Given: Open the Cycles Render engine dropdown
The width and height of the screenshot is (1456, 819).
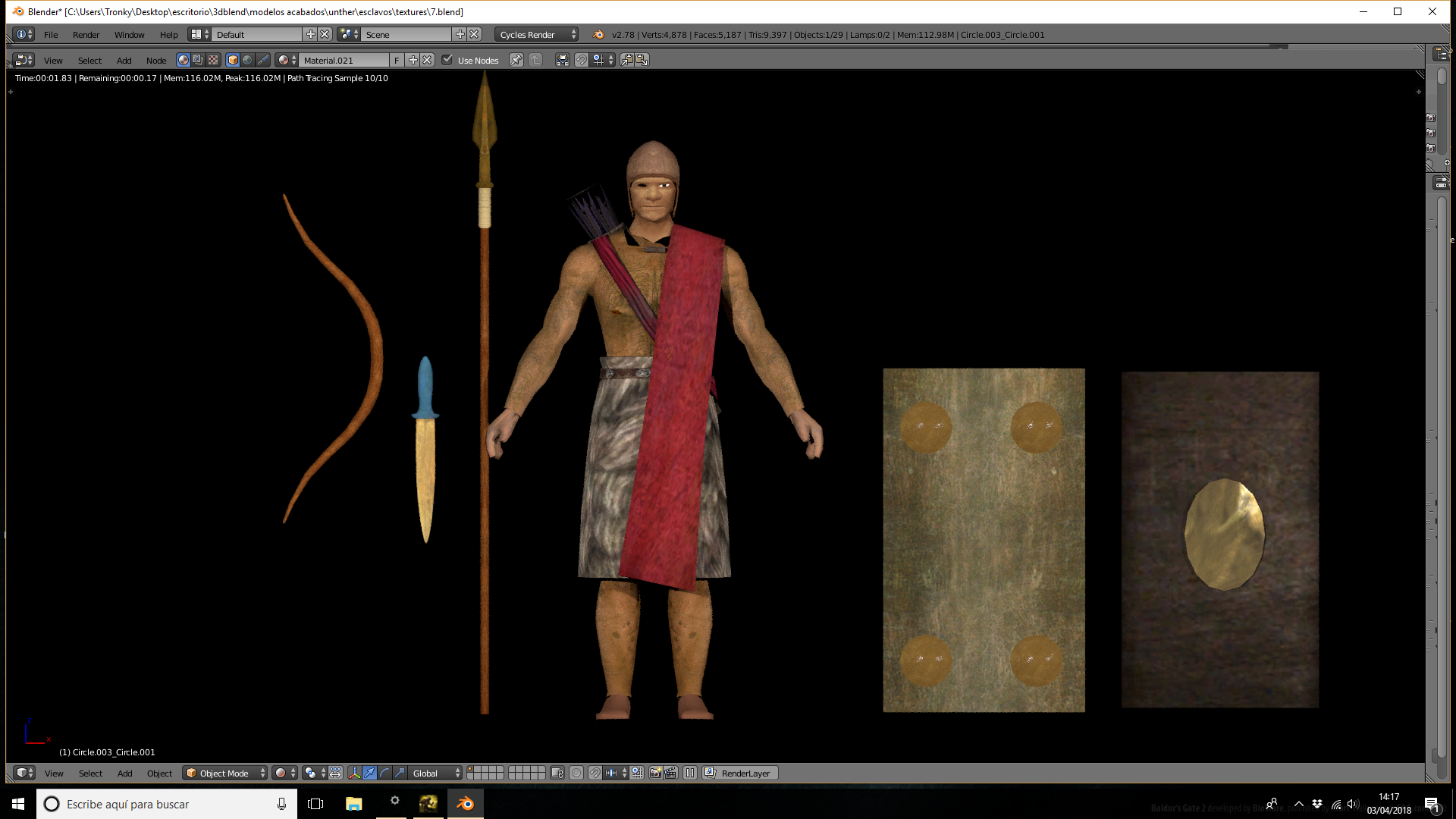Looking at the screenshot, I should click(x=537, y=34).
